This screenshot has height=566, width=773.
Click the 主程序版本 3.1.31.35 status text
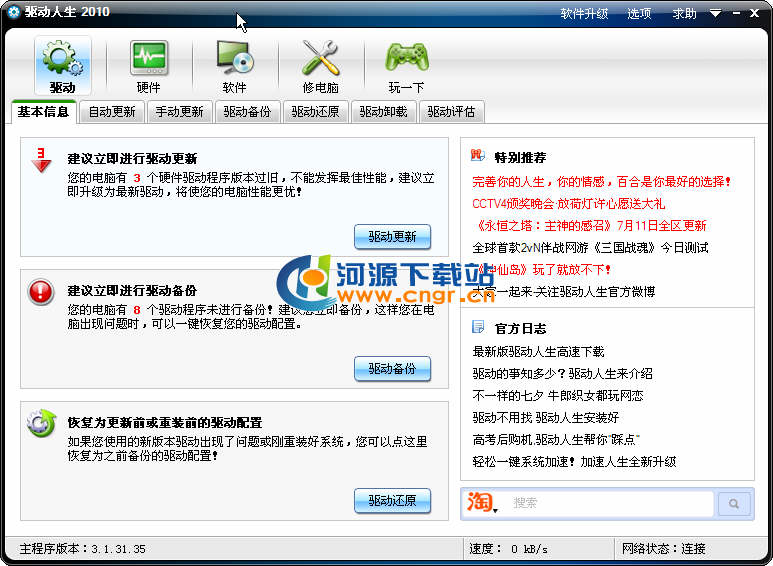83,549
